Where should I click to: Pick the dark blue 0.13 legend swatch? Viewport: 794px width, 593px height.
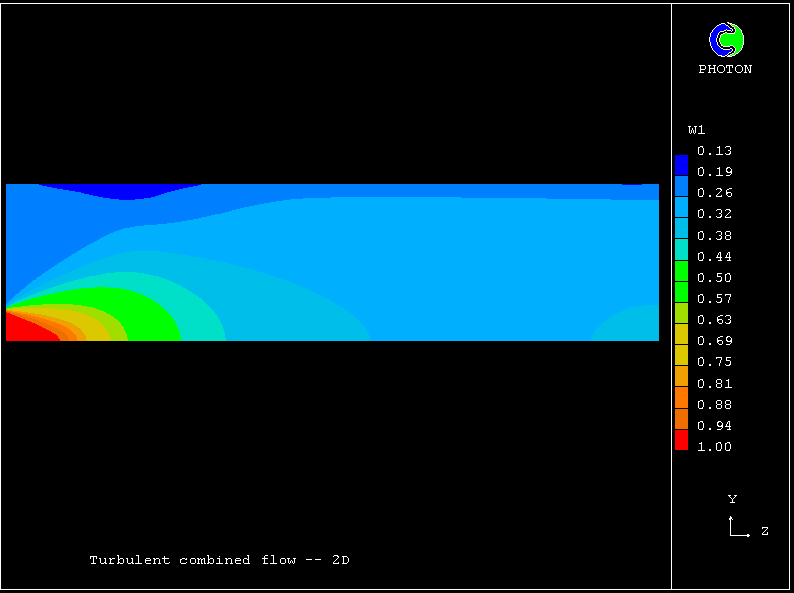tap(681, 165)
